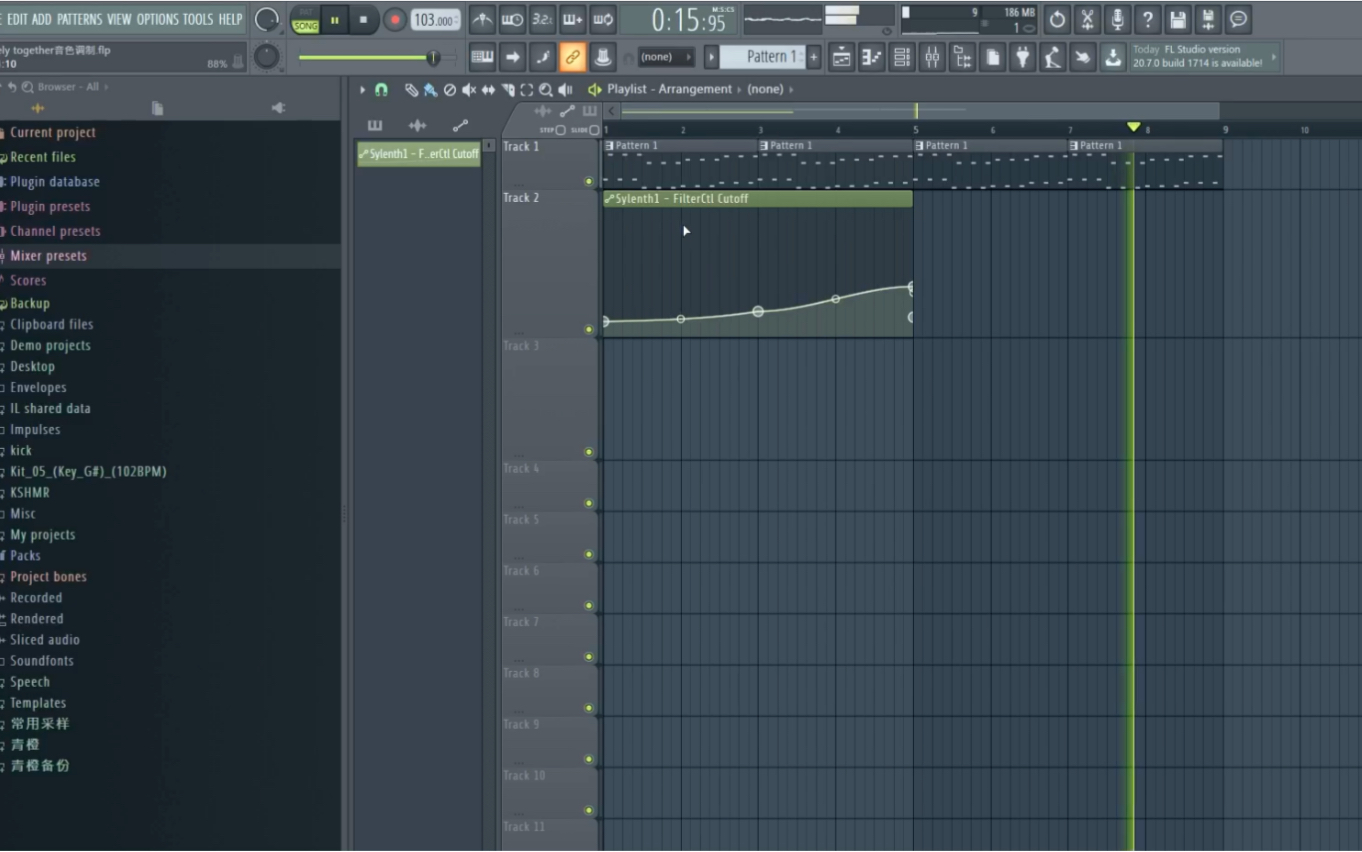
Task: Toggle the record button
Action: (395, 19)
